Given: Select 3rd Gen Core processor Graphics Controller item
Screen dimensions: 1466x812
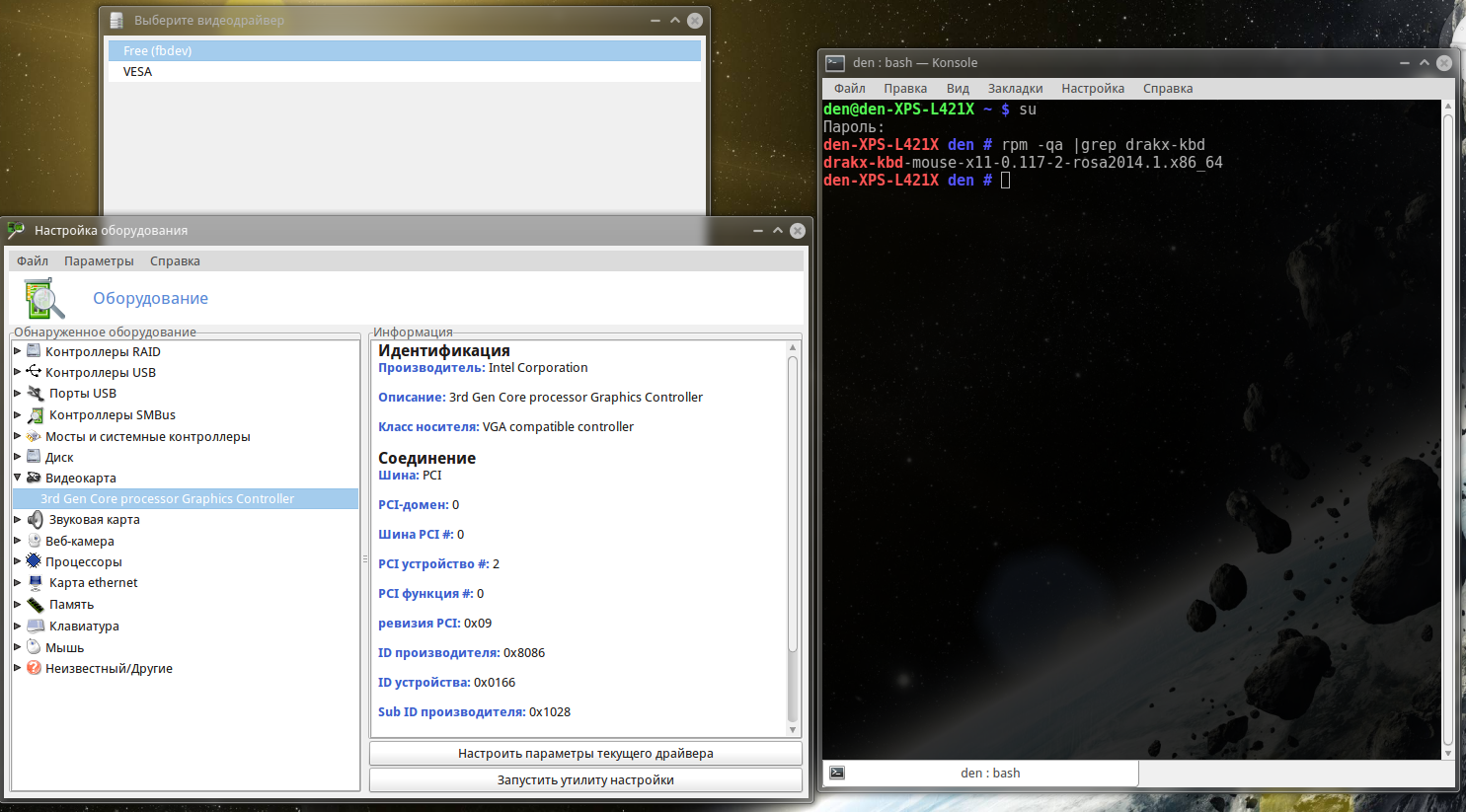Looking at the screenshot, I should tap(167, 499).
